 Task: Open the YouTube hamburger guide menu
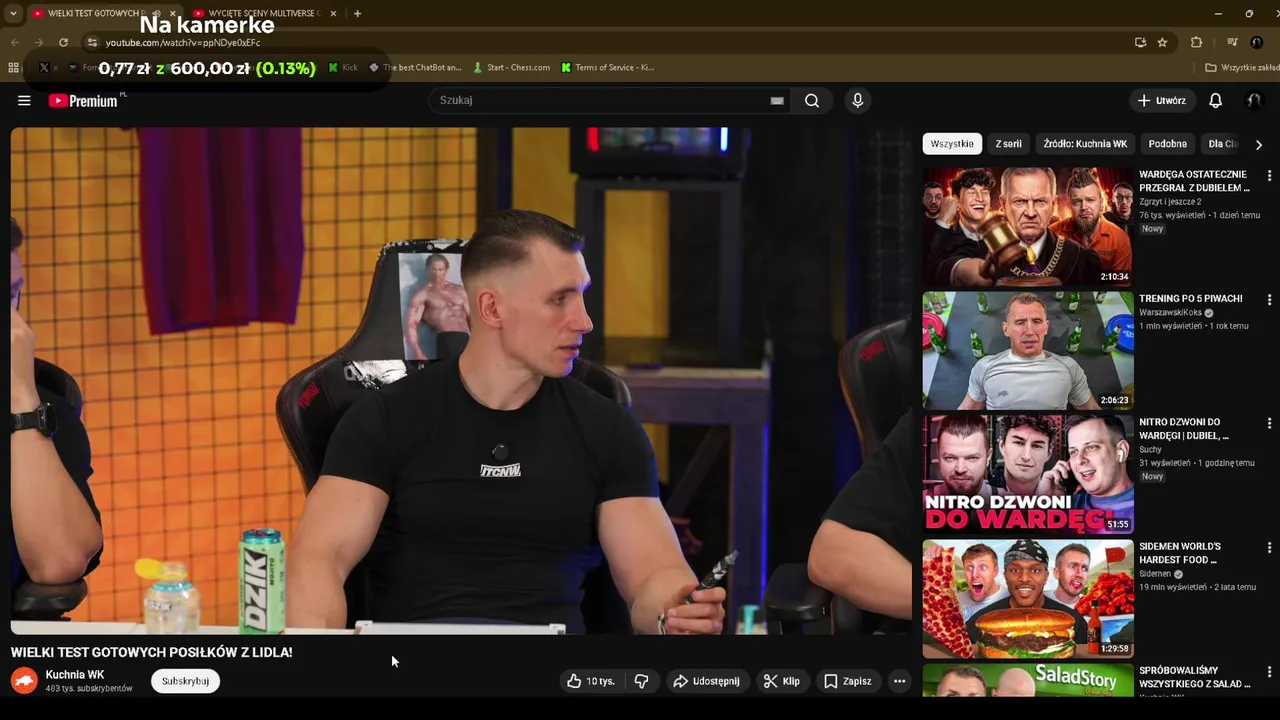coord(24,100)
